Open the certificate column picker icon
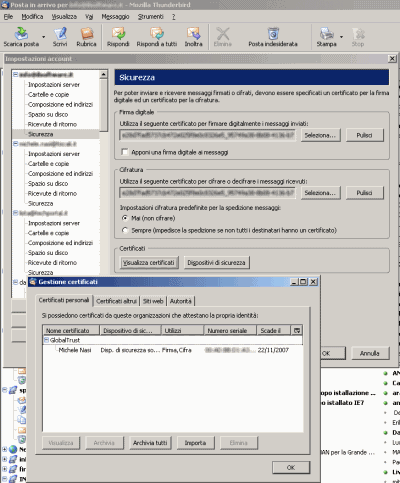 point(297,330)
